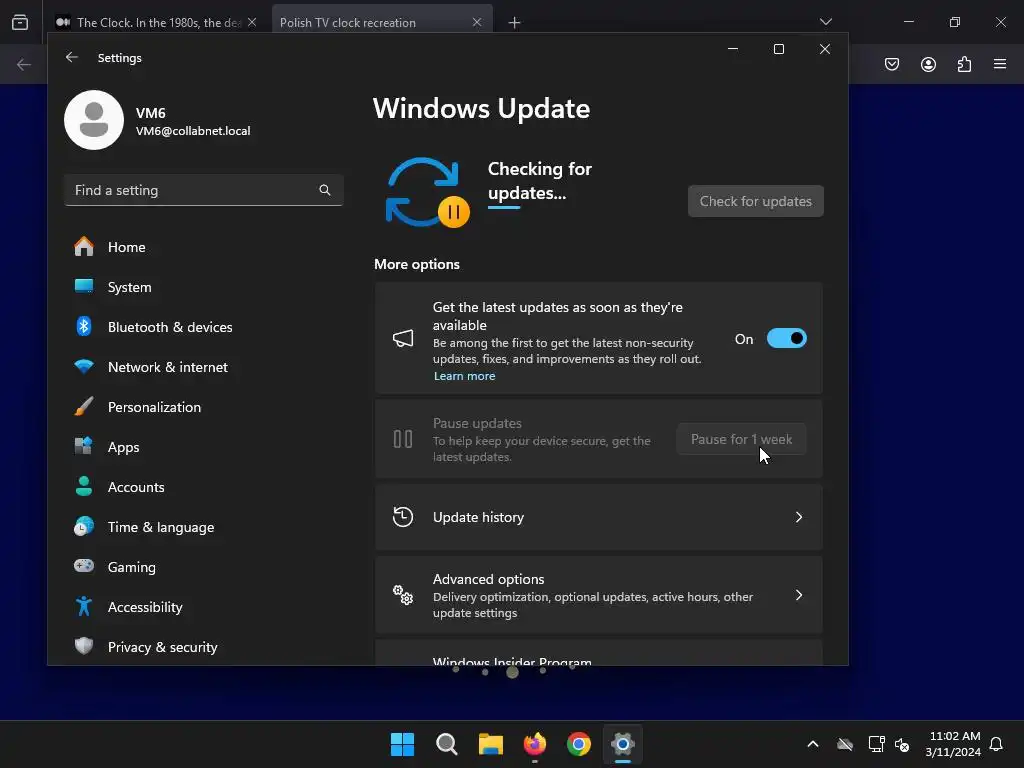Click the muted volume tray icon

pos(902,744)
